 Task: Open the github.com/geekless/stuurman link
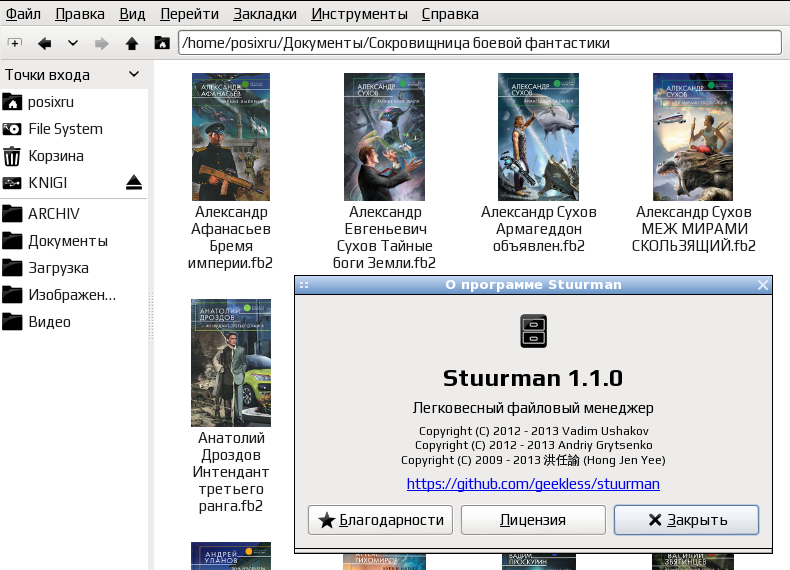(x=533, y=484)
